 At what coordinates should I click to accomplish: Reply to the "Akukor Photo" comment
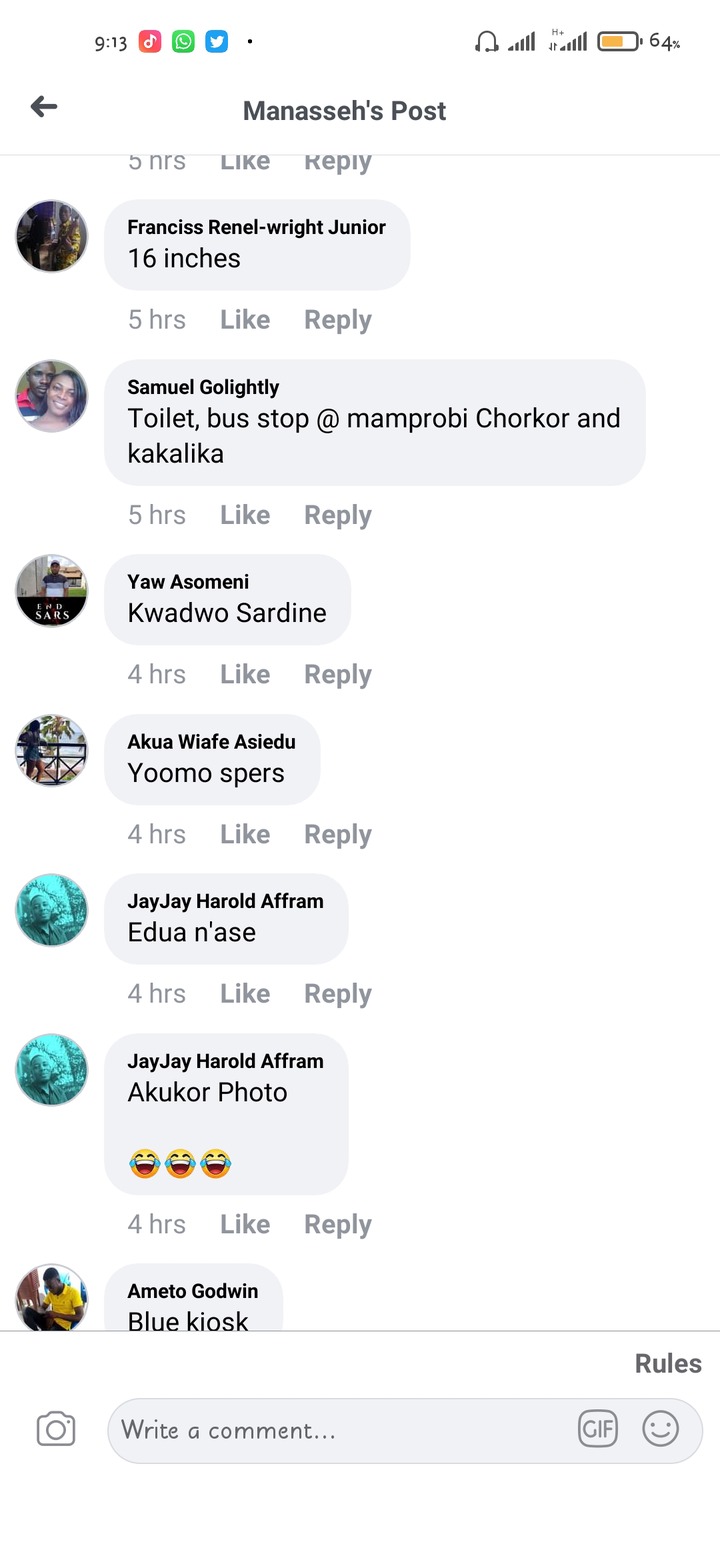[338, 1225]
